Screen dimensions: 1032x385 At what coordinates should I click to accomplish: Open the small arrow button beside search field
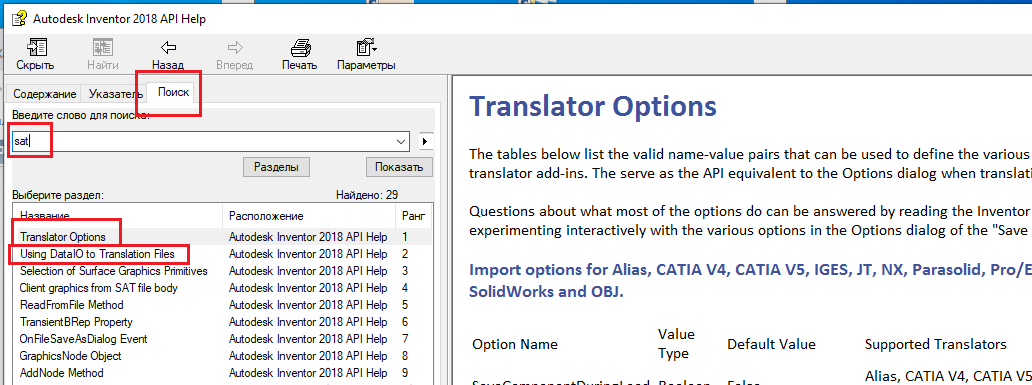point(426,141)
